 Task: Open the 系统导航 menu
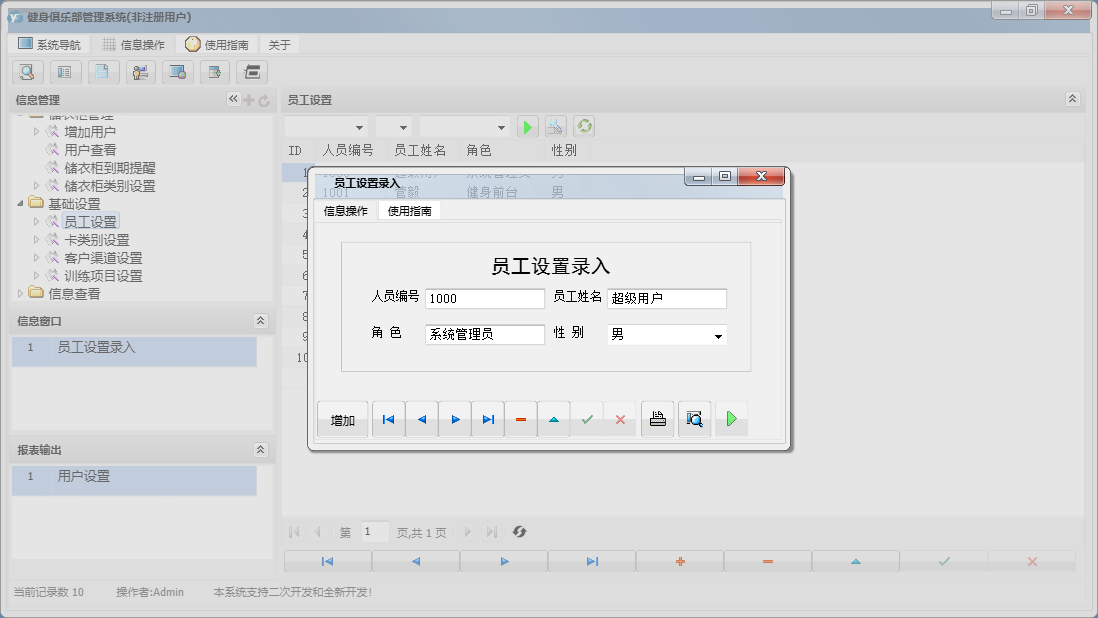[x=52, y=45]
